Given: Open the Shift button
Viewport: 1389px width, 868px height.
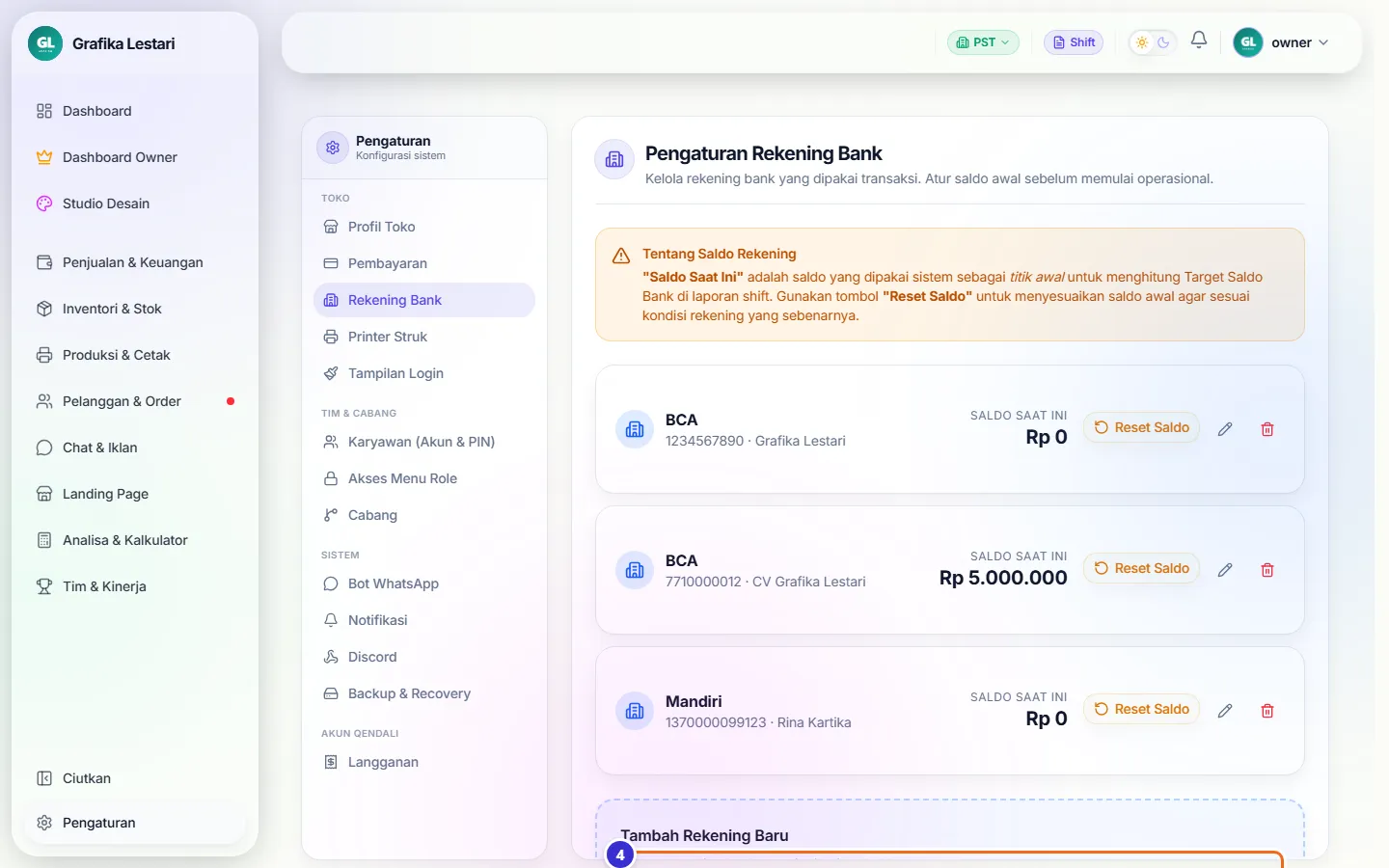Looking at the screenshot, I should pyautogui.click(x=1074, y=42).
